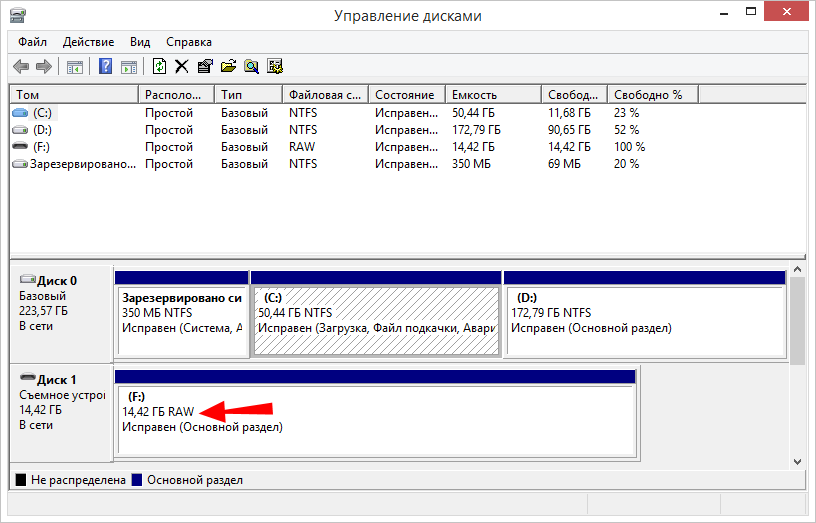This screenshot has width=816, height=523.
Task: Click the 69 МБ free space cell
Action: pos(564,164)
